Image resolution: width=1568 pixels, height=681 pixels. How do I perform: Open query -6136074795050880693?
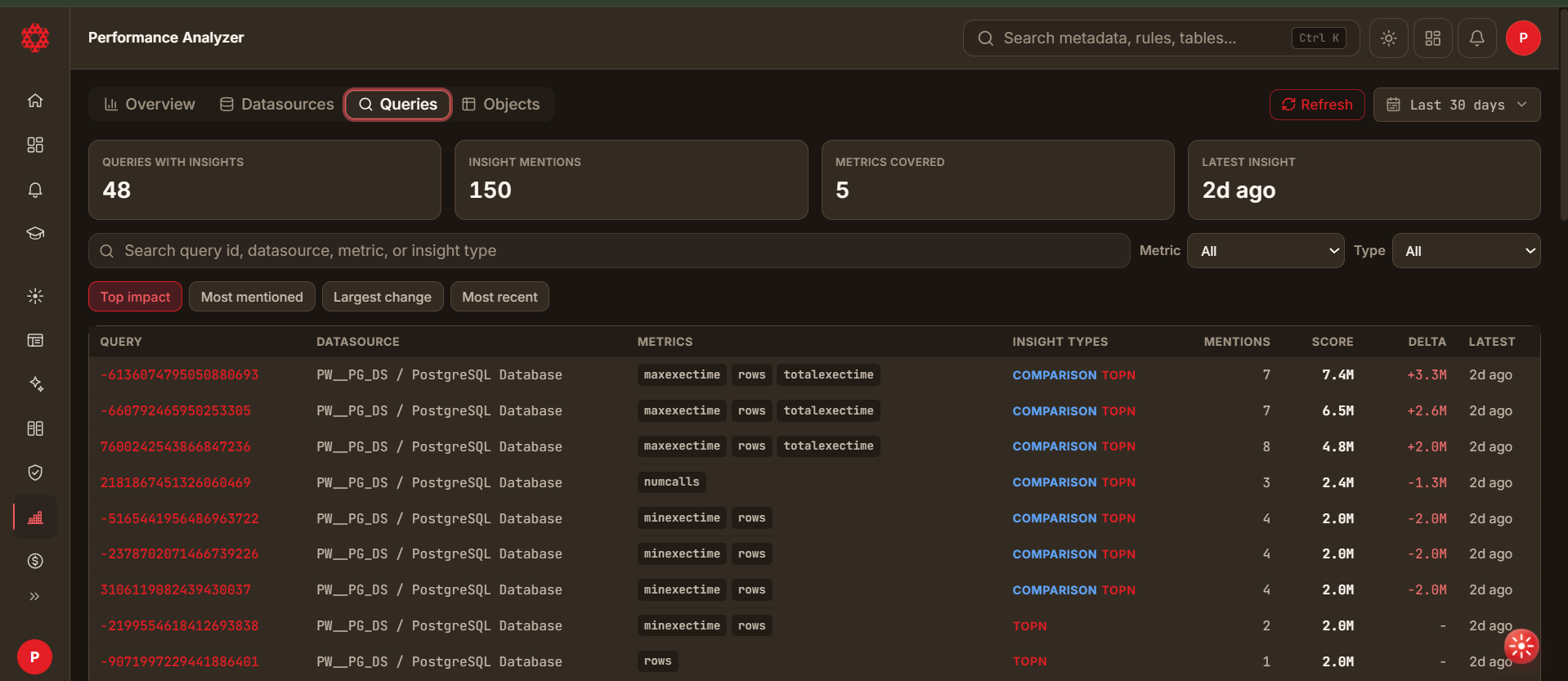coord(179,374)
